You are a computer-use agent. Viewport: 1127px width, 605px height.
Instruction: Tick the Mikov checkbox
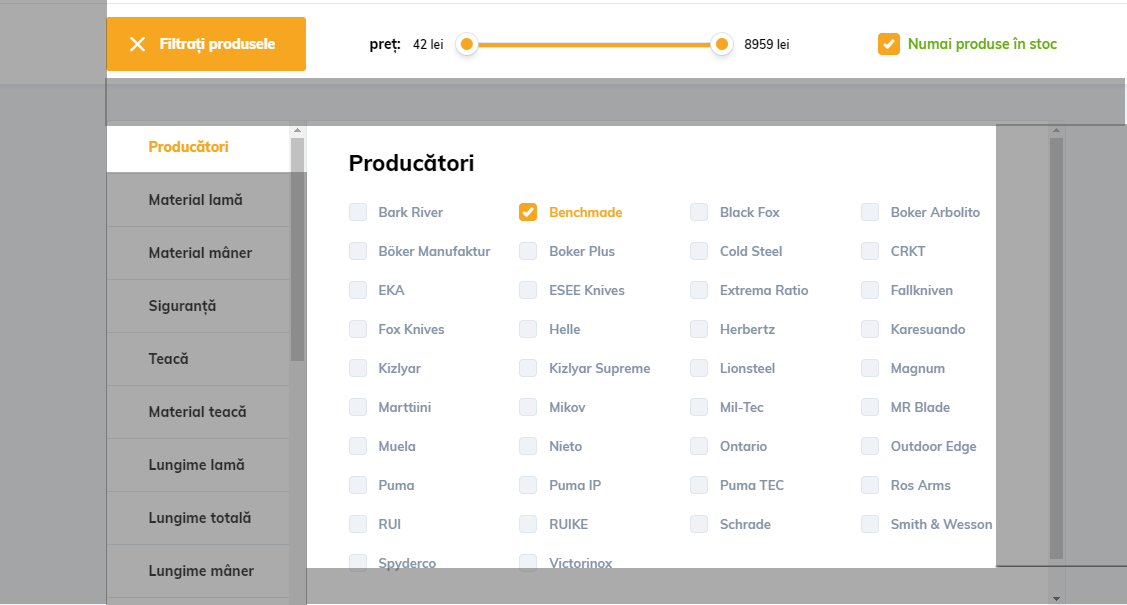pos(528,407)
